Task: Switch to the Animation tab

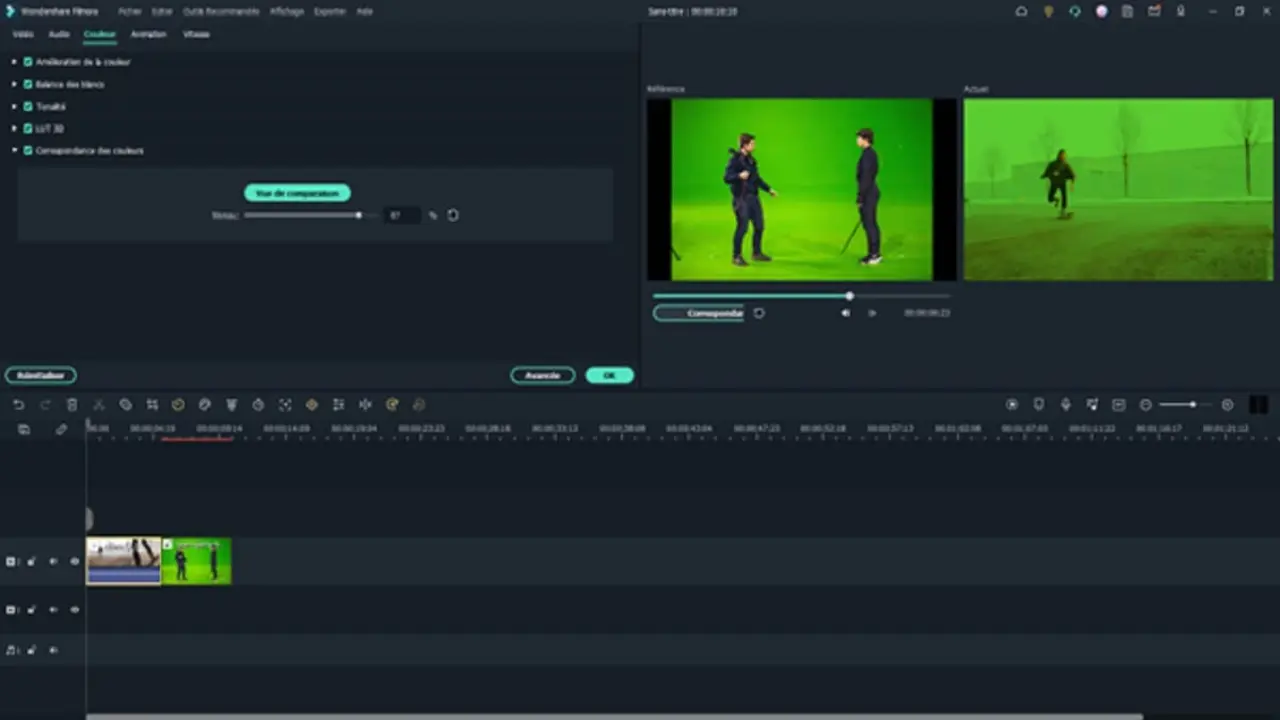Action: [x=149, y=34]
